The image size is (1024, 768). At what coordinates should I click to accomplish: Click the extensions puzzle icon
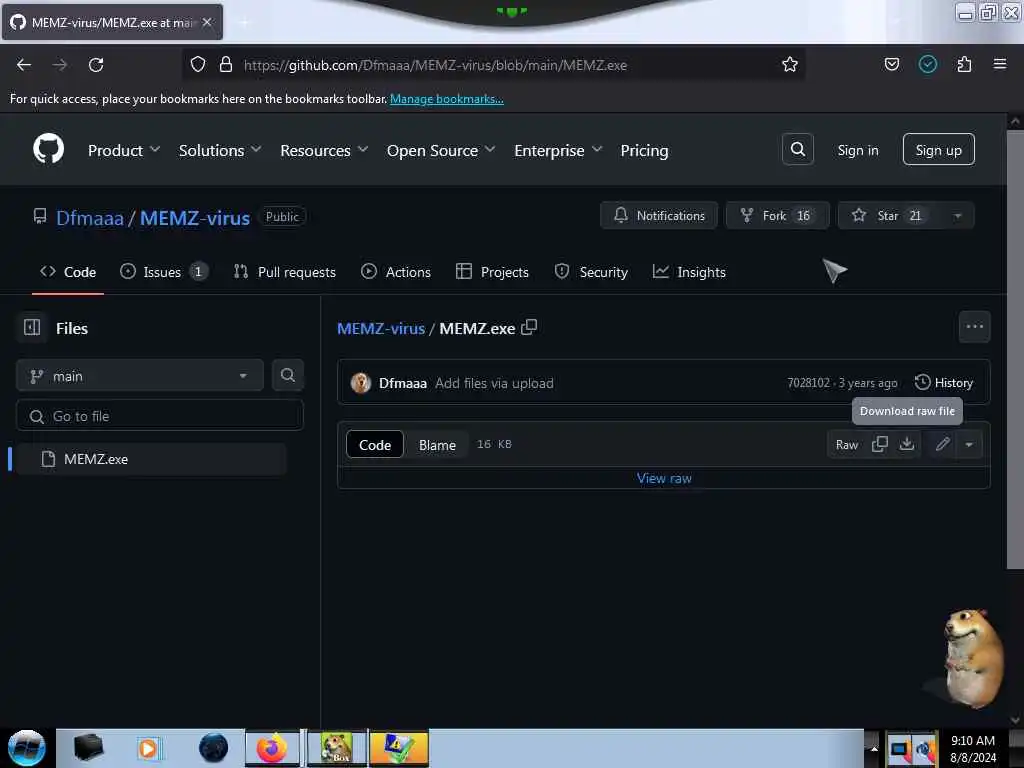pos(964,64)
